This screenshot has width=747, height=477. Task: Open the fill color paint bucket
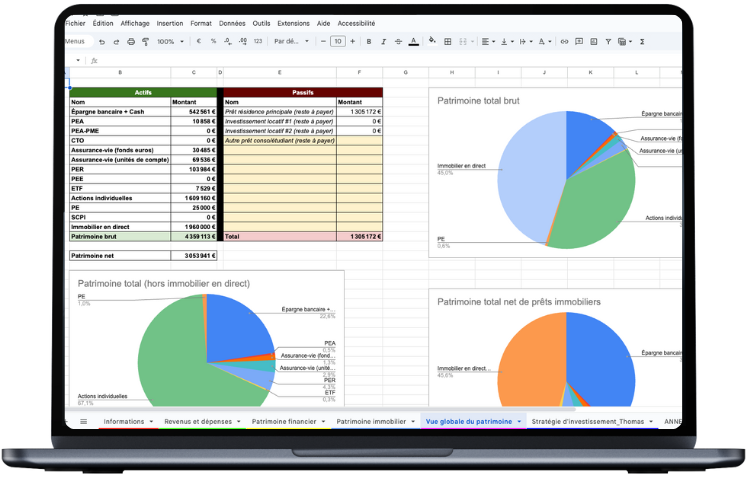pyautogui.click(x=432, y=41)
